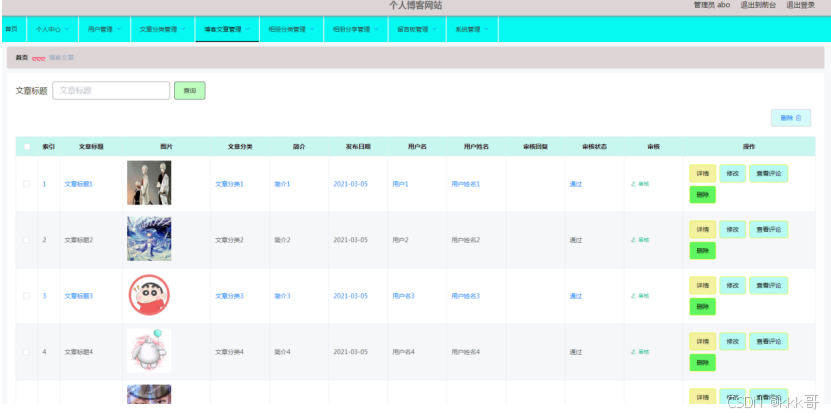Open the blue anime thumbnail in the 文章标题2 row
Screen dimensions: 831x418
point(149,238)
